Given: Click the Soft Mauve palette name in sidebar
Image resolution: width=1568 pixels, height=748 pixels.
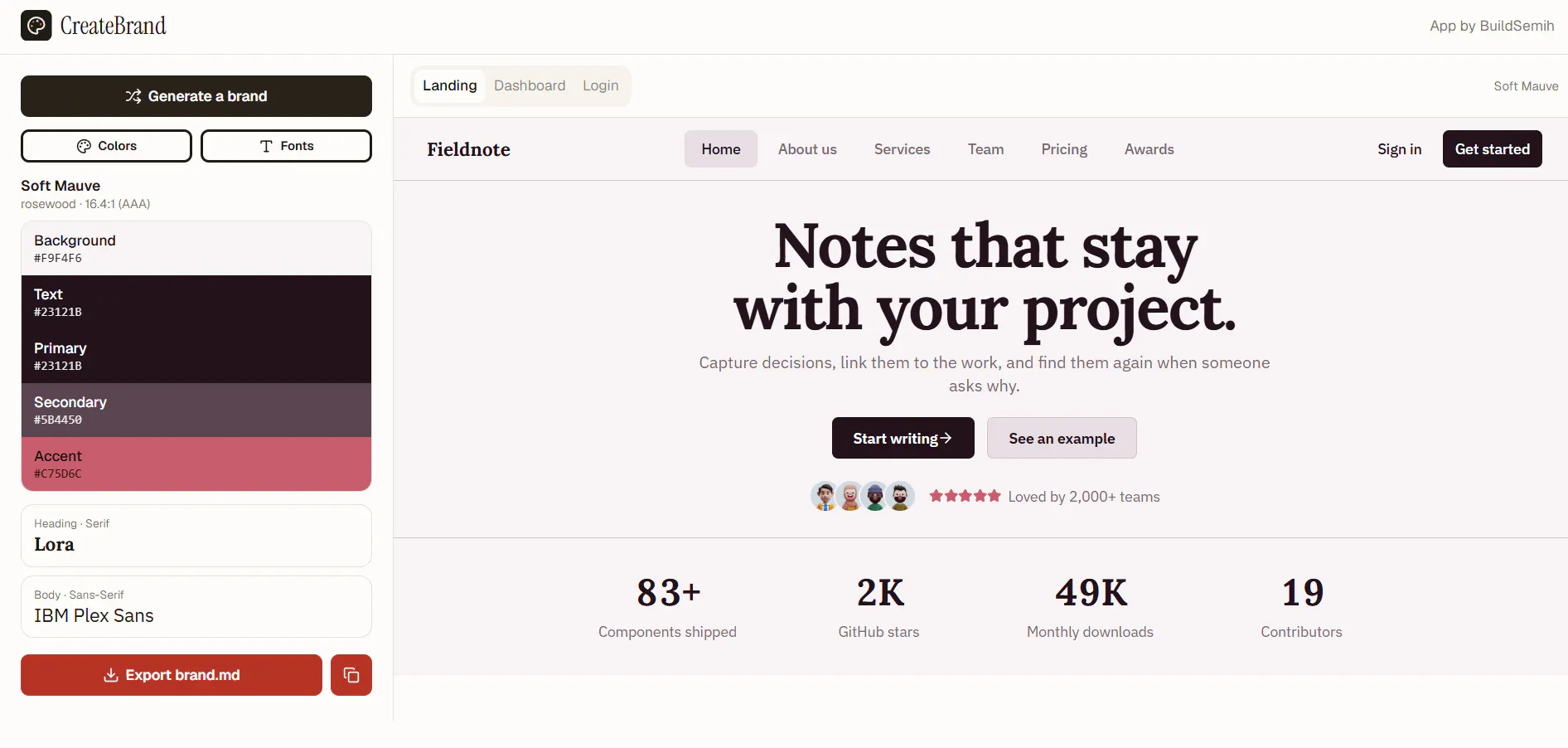Looking at the screenshot, I should point(60,186).
